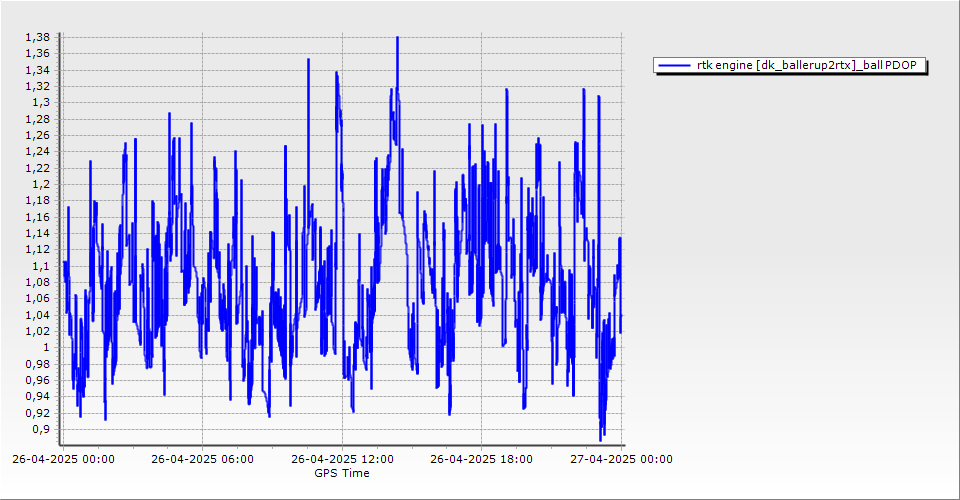The height and width of the screenshot is (500, 960).
Task: Click the 1,06 y-axis label
Action: pos(37,299)
